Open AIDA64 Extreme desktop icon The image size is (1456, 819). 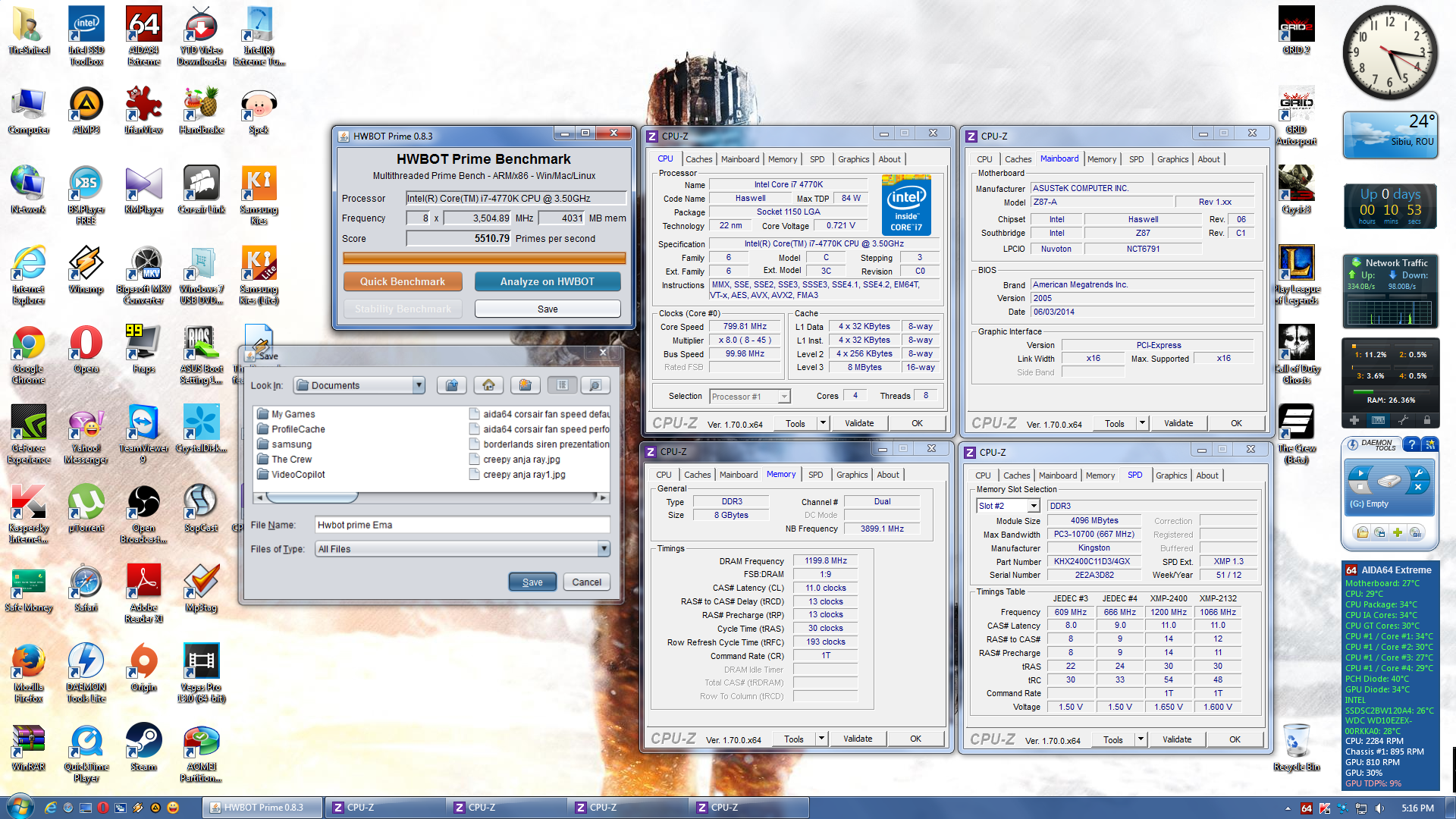[x=143, y=36]
